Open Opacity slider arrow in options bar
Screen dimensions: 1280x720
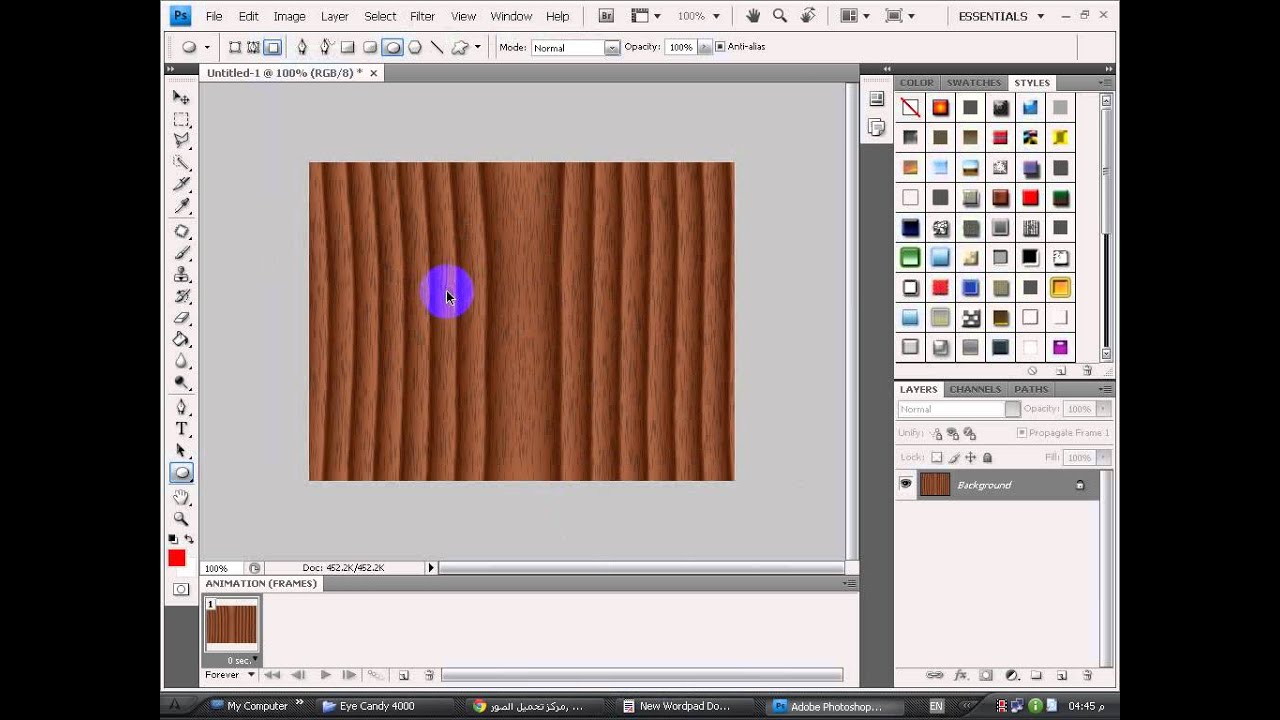705,47
